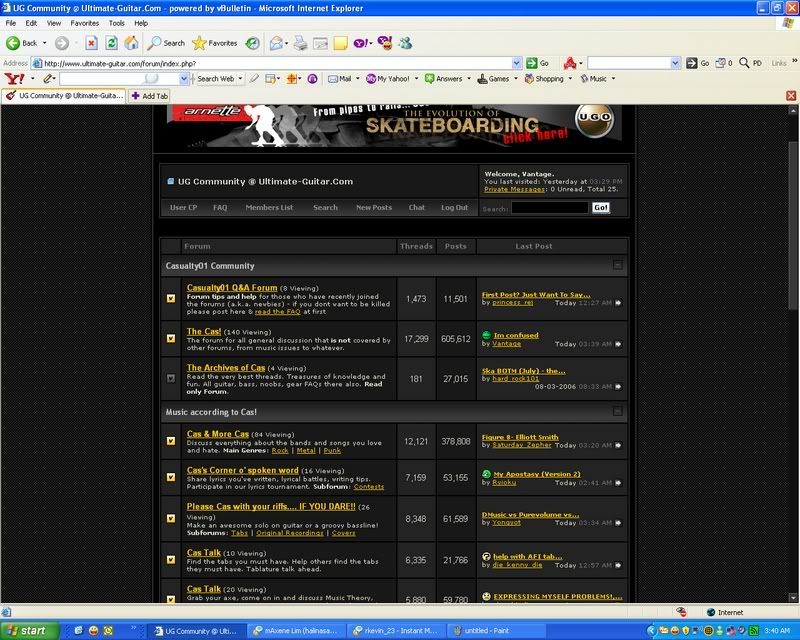Screen dimensions: 800x640
Task: Open second search field dropdown near PD
Action: (676, 63)
